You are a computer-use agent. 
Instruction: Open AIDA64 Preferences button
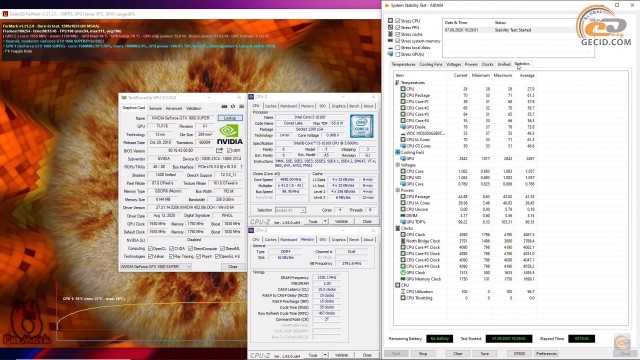[546, 353]
